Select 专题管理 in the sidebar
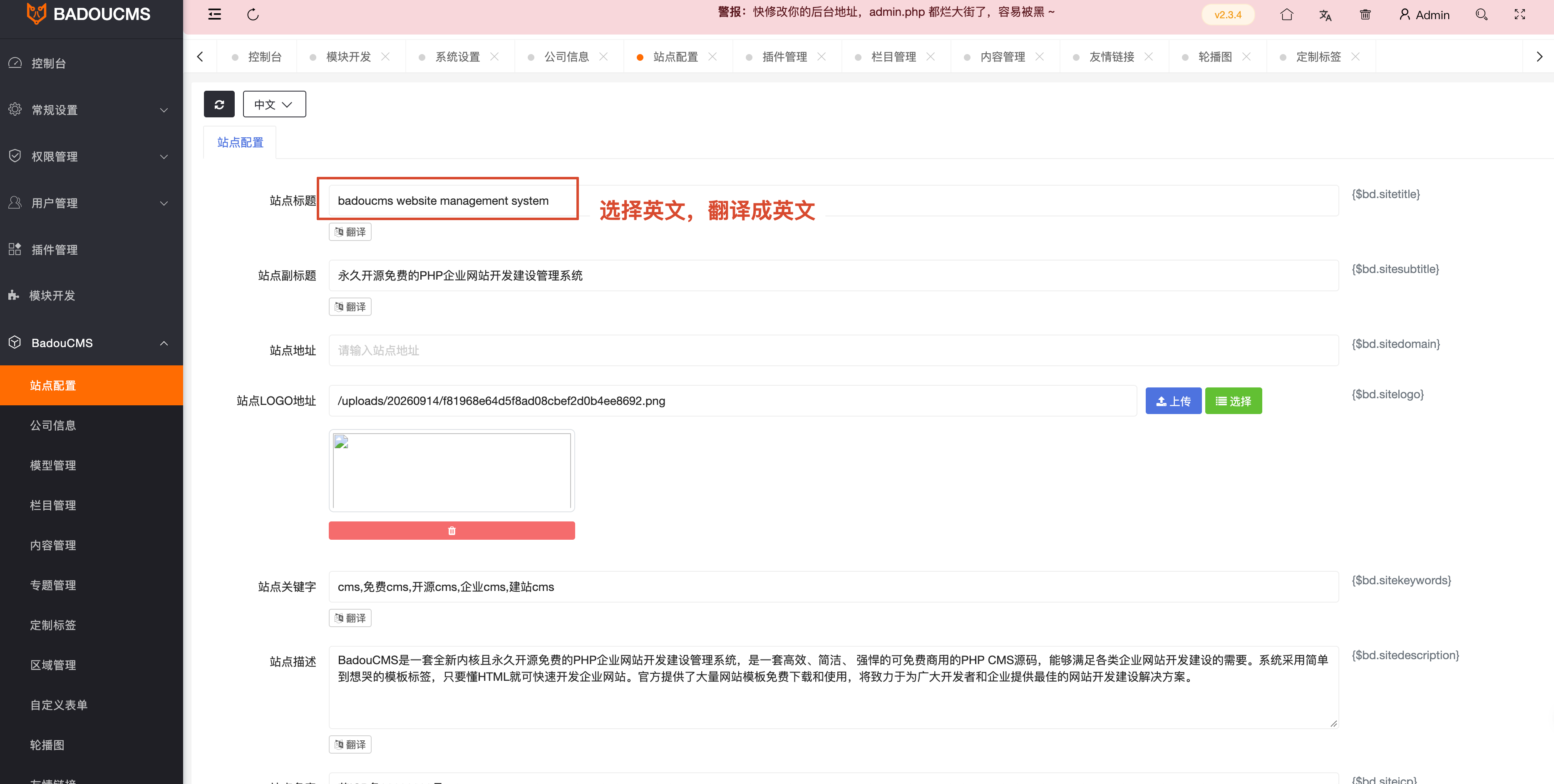Viewport: 1554px width, 784px height. coord(92,585)
